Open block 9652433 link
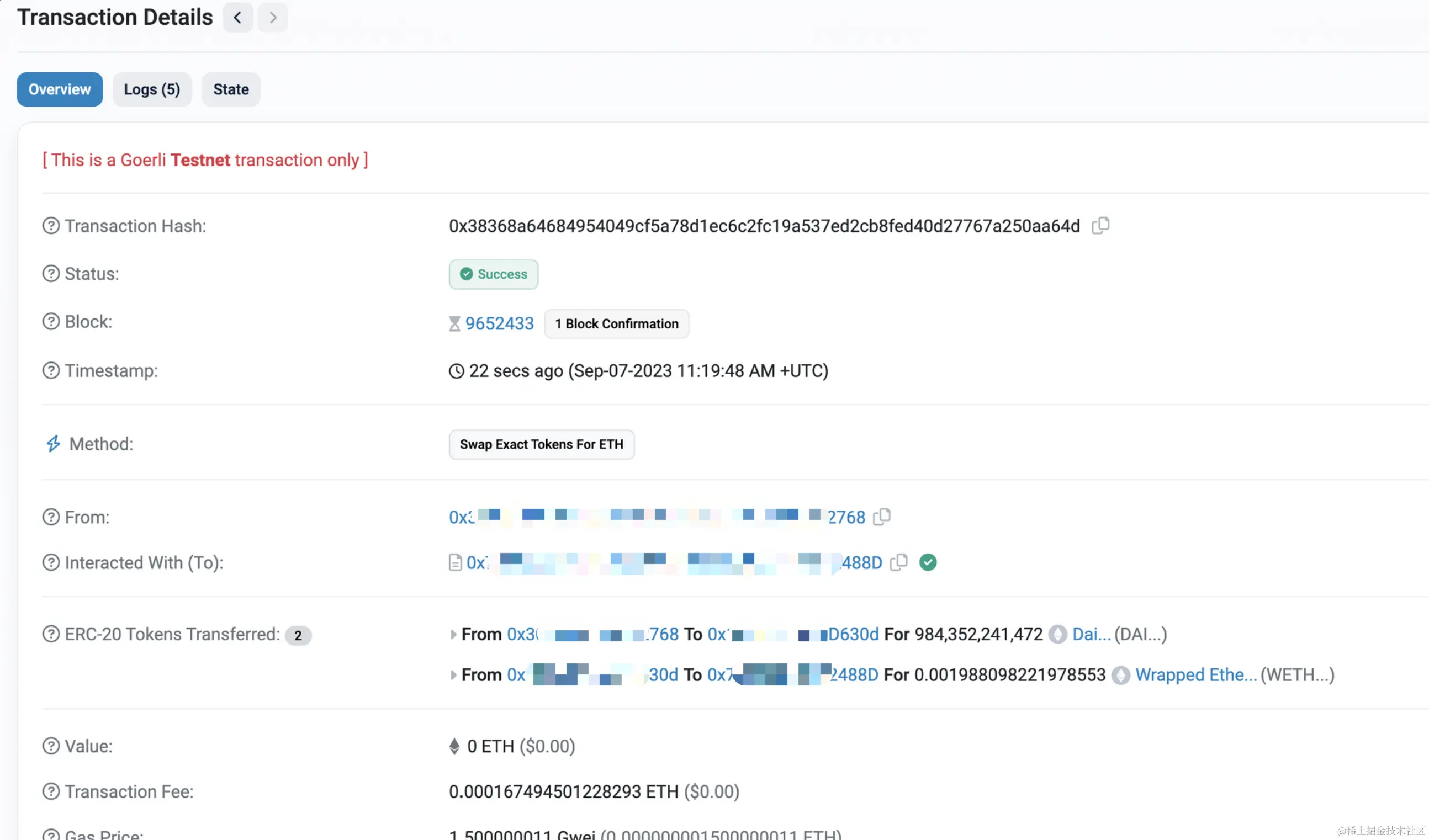This screenshot has height=840, width=1429. coord(499,323)
